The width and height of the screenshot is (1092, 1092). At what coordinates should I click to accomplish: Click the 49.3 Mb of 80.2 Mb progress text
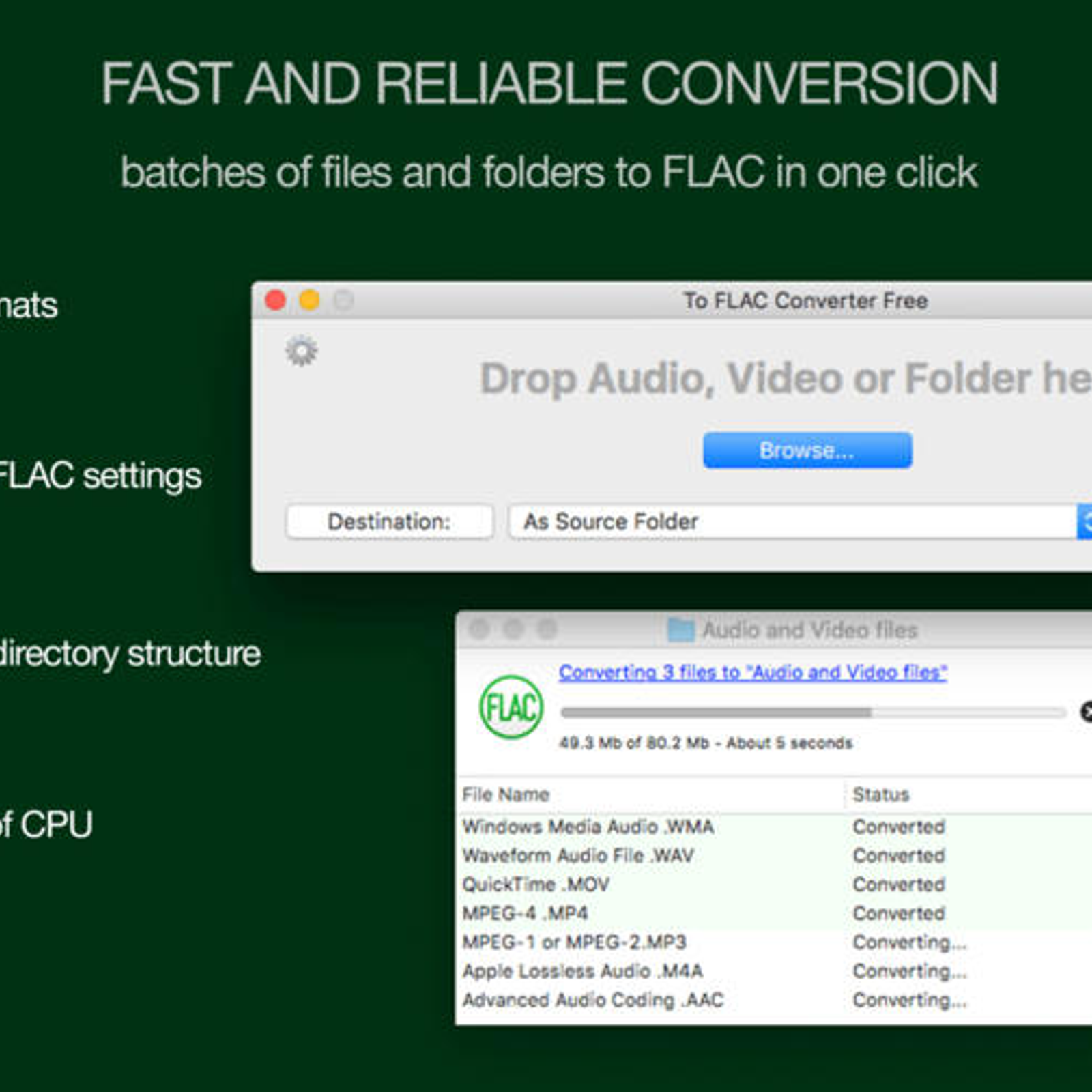(706, 743)
